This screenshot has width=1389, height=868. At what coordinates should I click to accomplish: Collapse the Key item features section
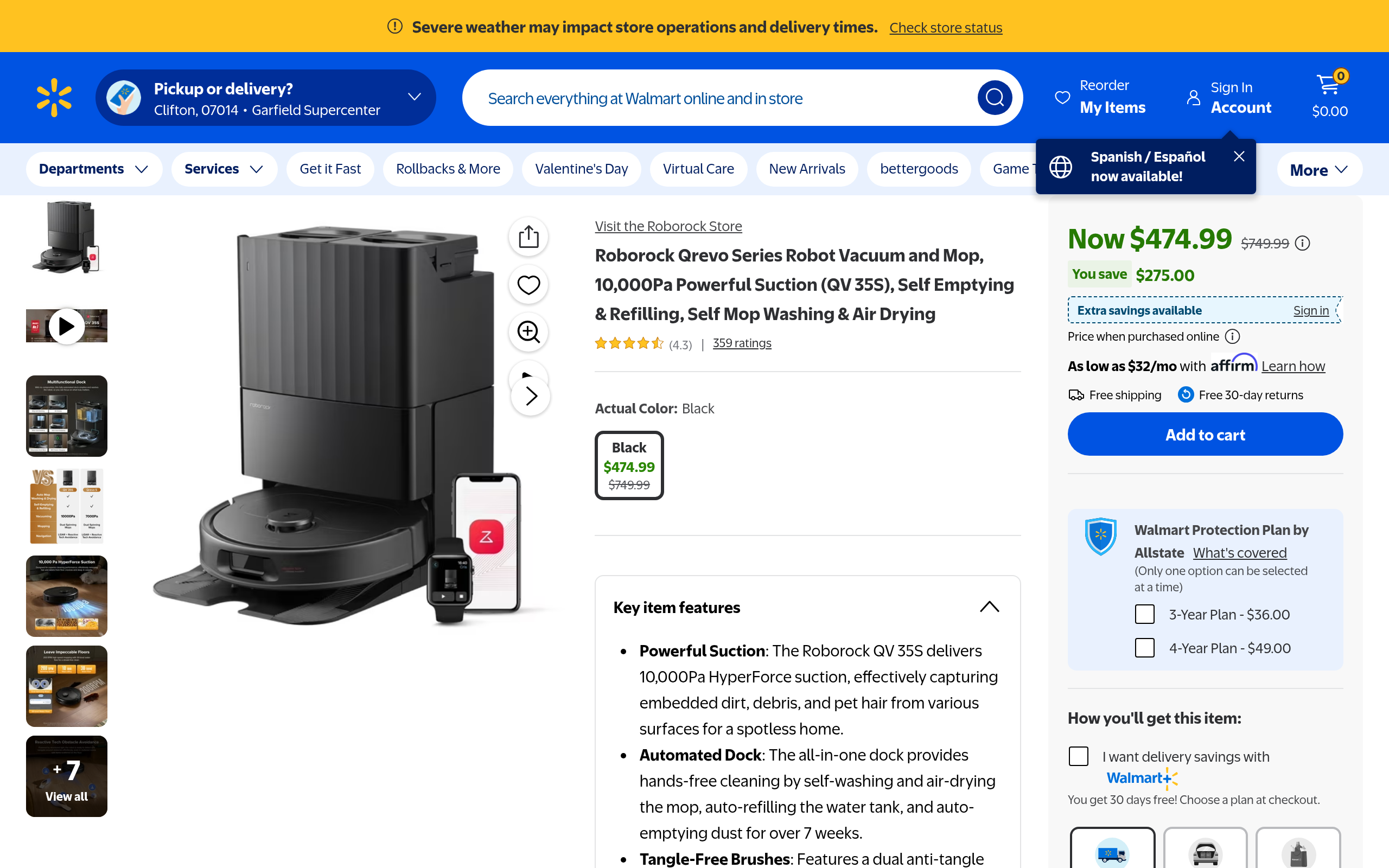point(990,607)
